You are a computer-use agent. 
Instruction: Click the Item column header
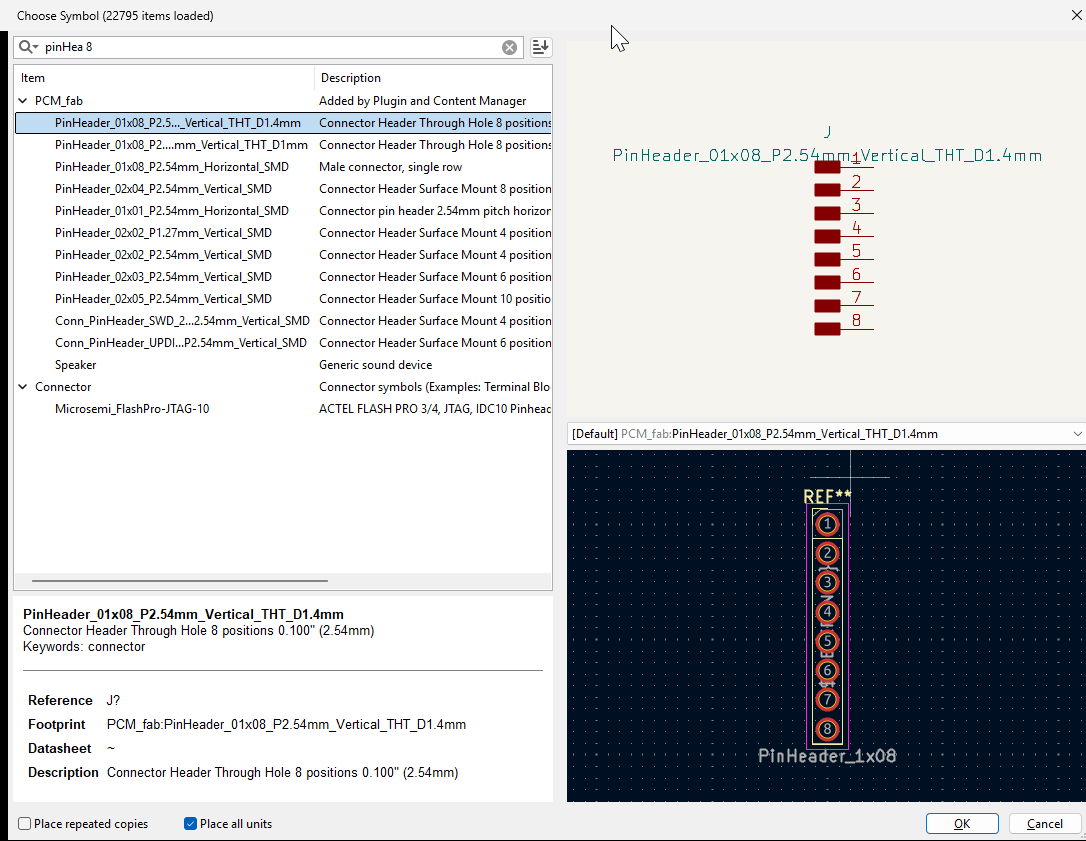click(x=164, y=78)
